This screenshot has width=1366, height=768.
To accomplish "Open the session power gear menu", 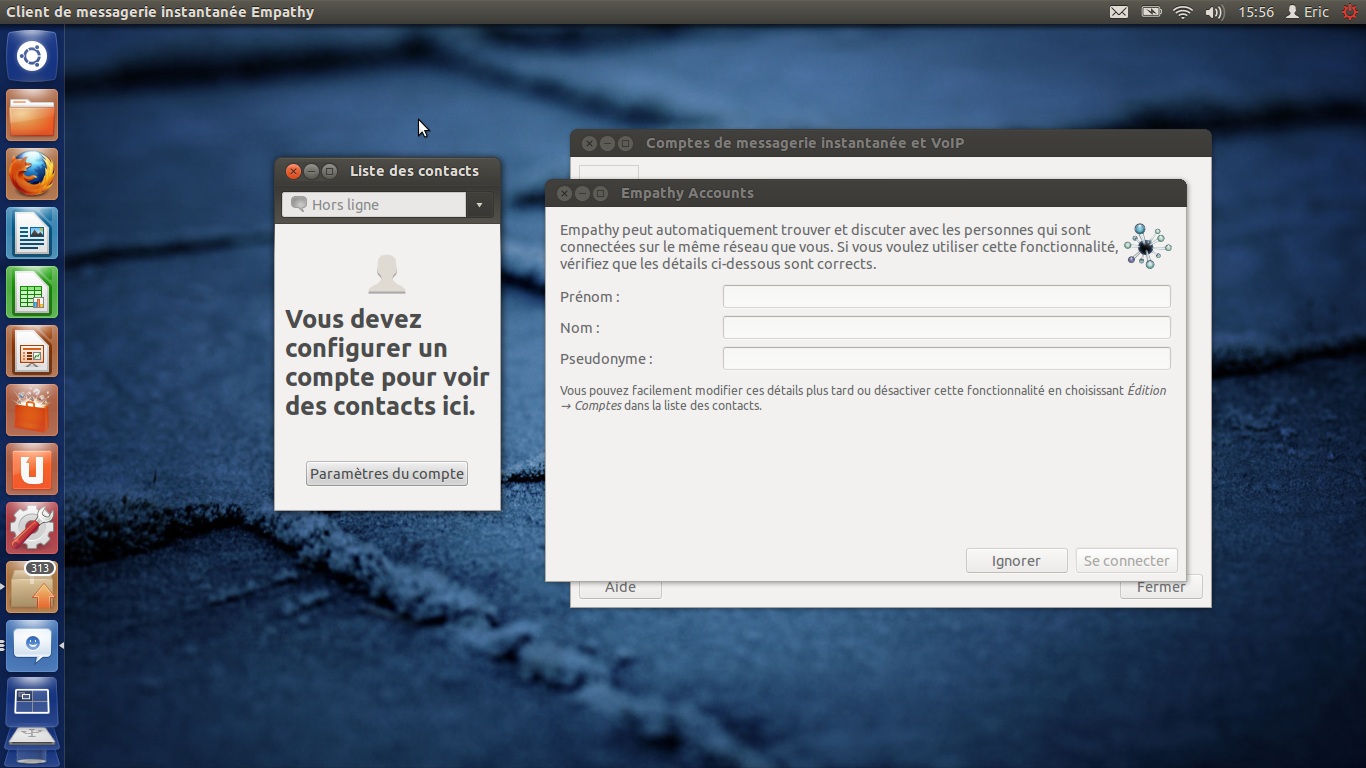I will pos(1350,12).
